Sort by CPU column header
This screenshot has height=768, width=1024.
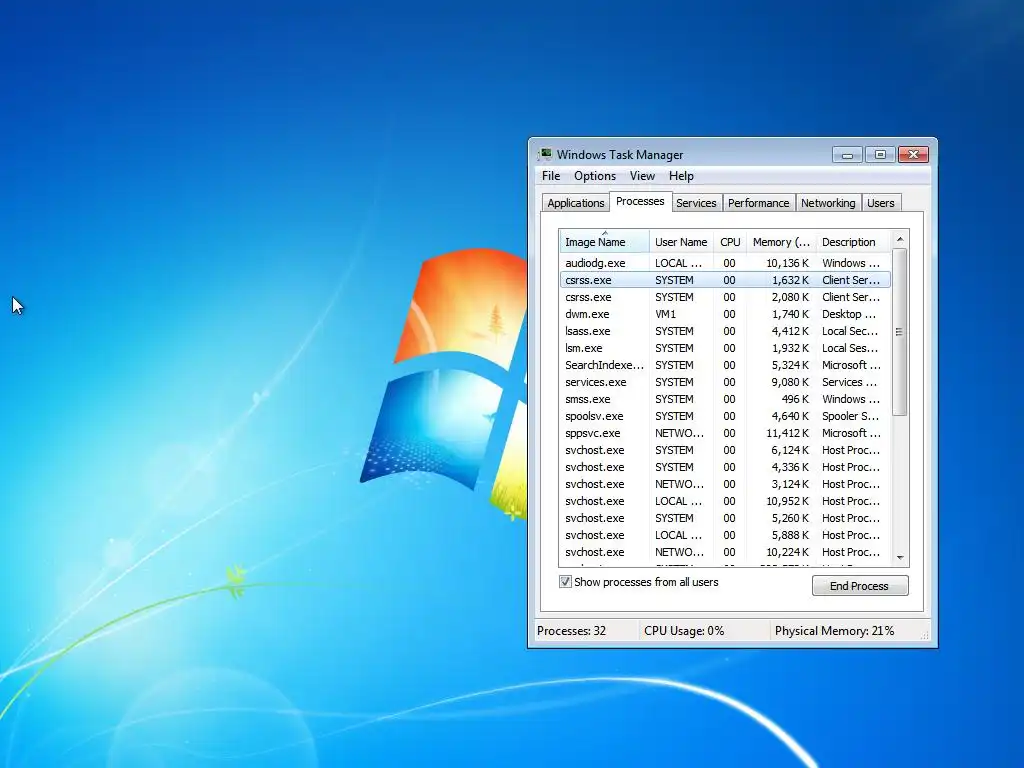tap(730, 242)
